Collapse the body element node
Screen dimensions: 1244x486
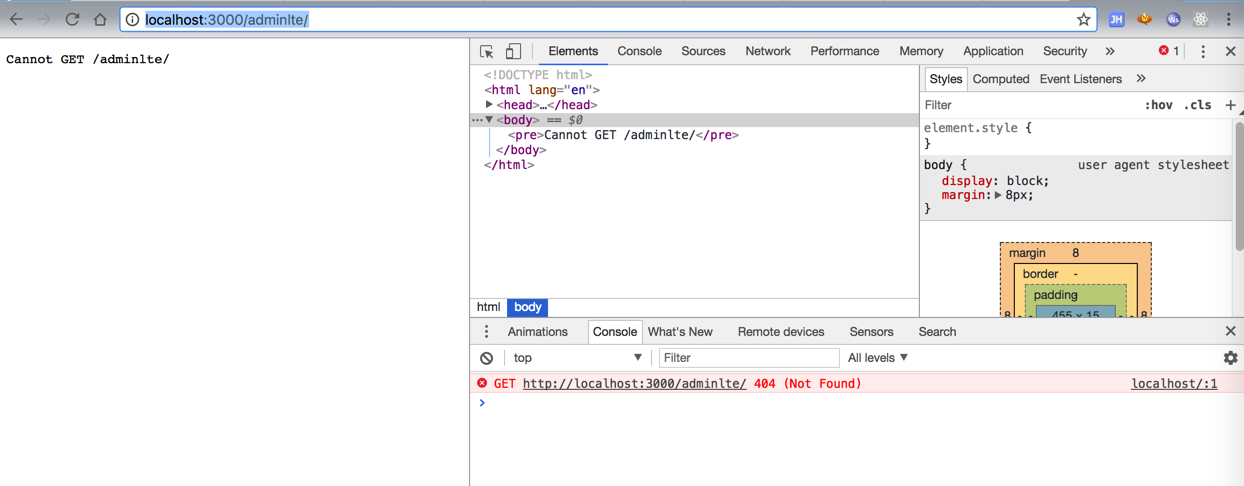[489, 120]
